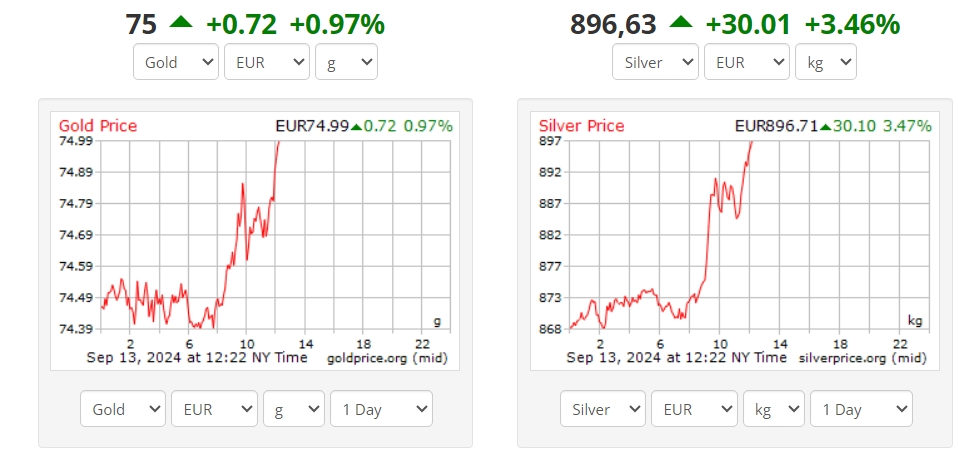Open the 1 Day range dropdown below the silver chart
This screenshot has width=958, height=458.
tap(861, 409)
